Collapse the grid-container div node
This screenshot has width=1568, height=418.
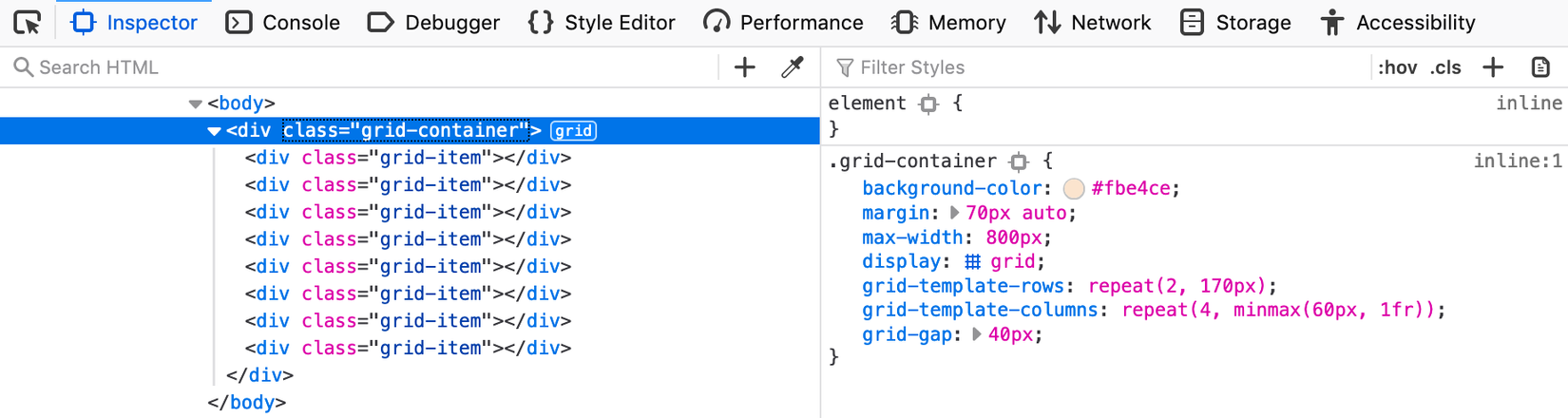tap(214, 131)
